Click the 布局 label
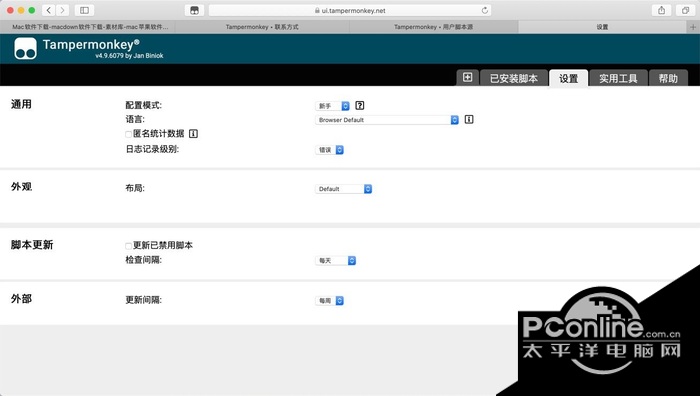Screen dimensions: 700x396 (x=135, y=188)
